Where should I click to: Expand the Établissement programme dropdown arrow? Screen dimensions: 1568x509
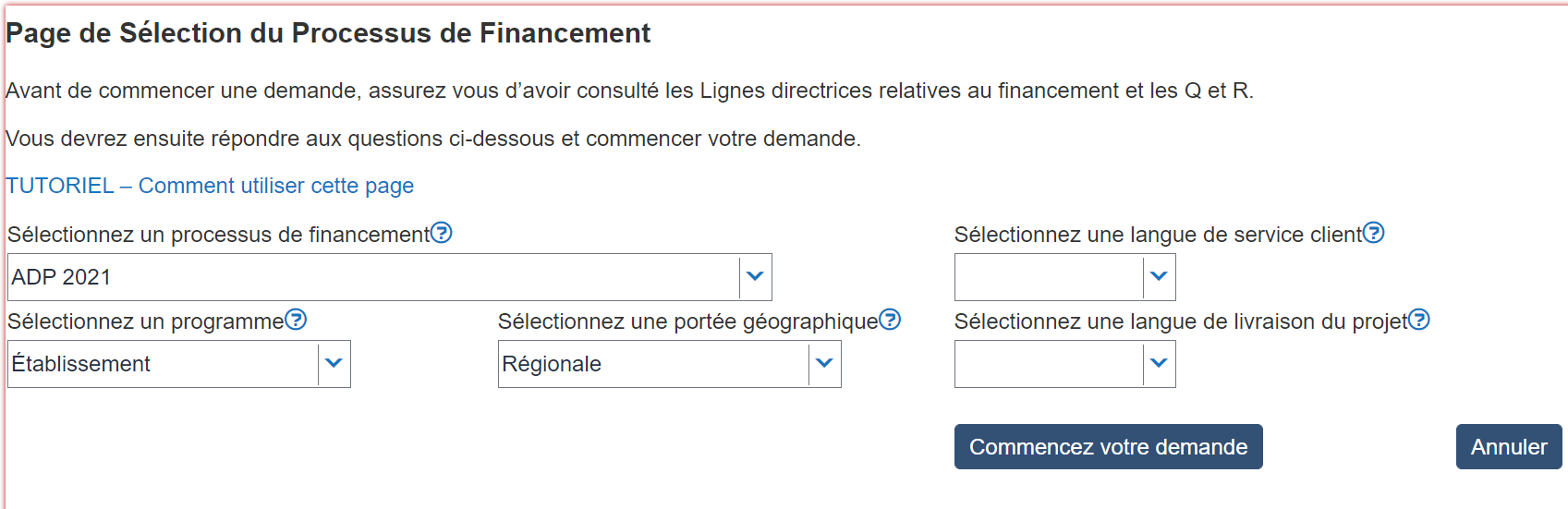334,363
